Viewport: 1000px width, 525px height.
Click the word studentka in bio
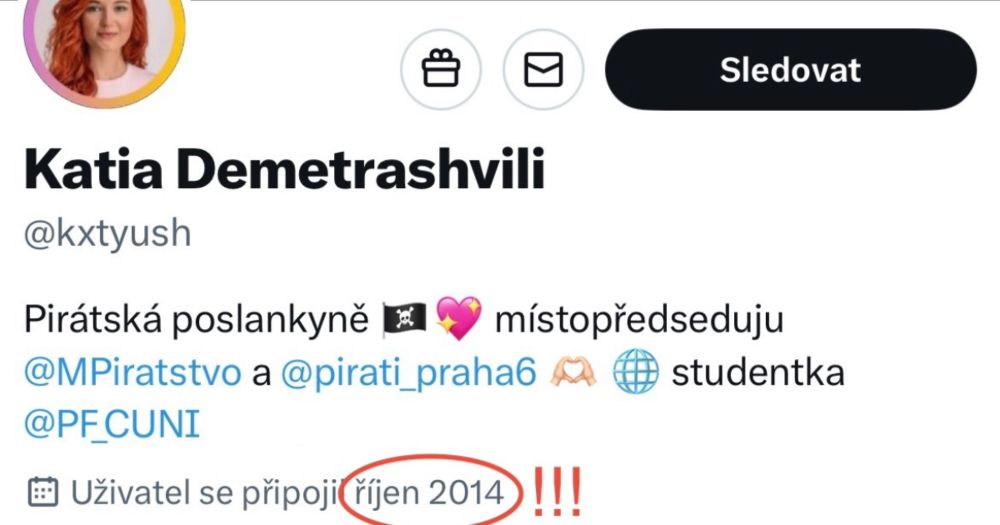pyautogui.click(x=758, y=373)
